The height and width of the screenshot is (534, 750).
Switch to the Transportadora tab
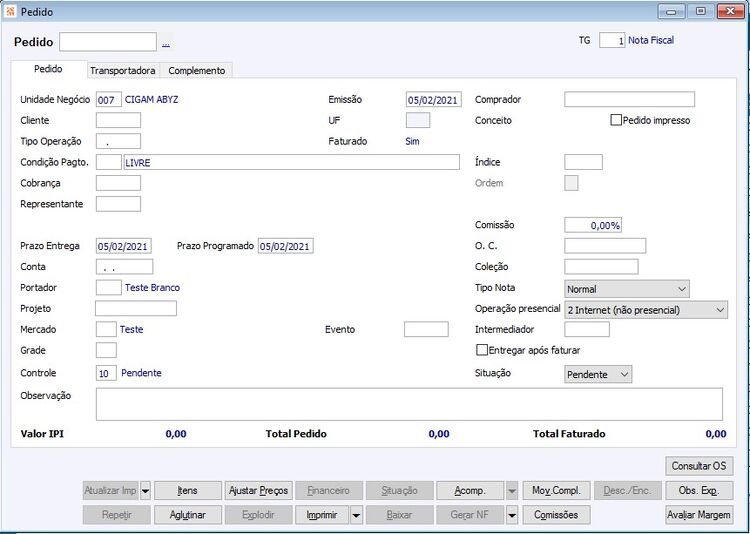point(123,70)
